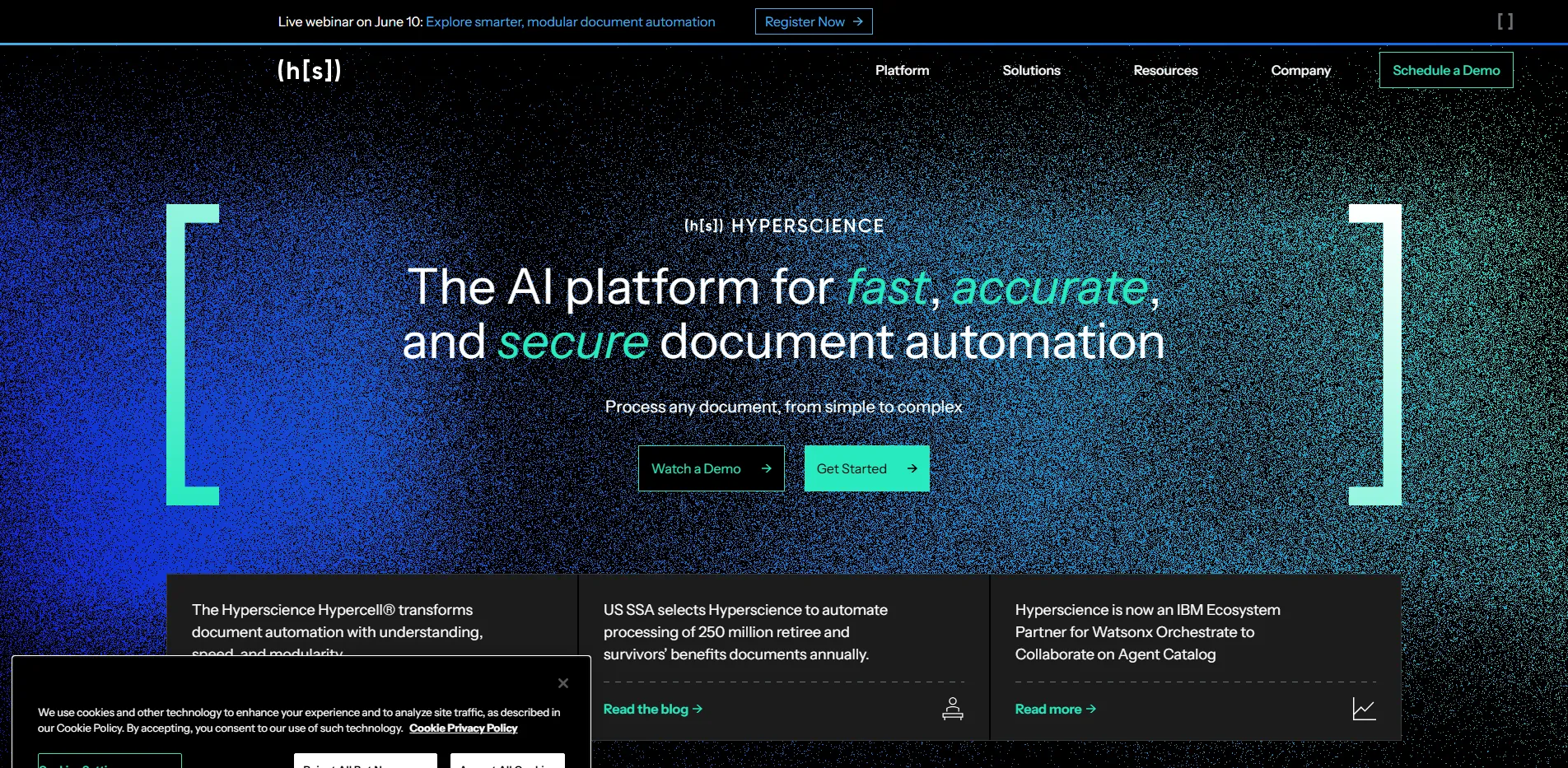Click the line chart icon on the IBM card
This screenshot has height=768, width=1568.
[x=1365, y=708]
